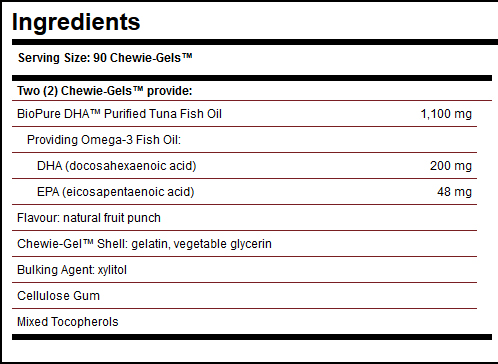
Task: Select the Chewie-Gel Shell ingredients line
Action: (x=144, y=244)
